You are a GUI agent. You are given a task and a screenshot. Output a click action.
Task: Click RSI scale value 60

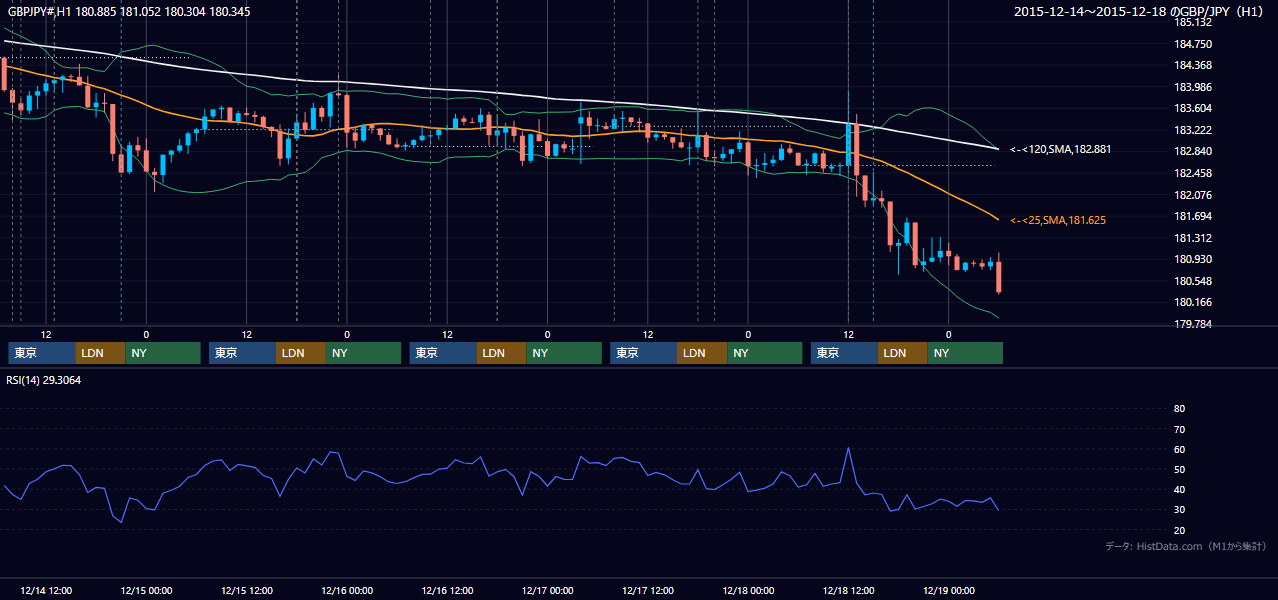pyautogui.click(x=1179, y=449)
